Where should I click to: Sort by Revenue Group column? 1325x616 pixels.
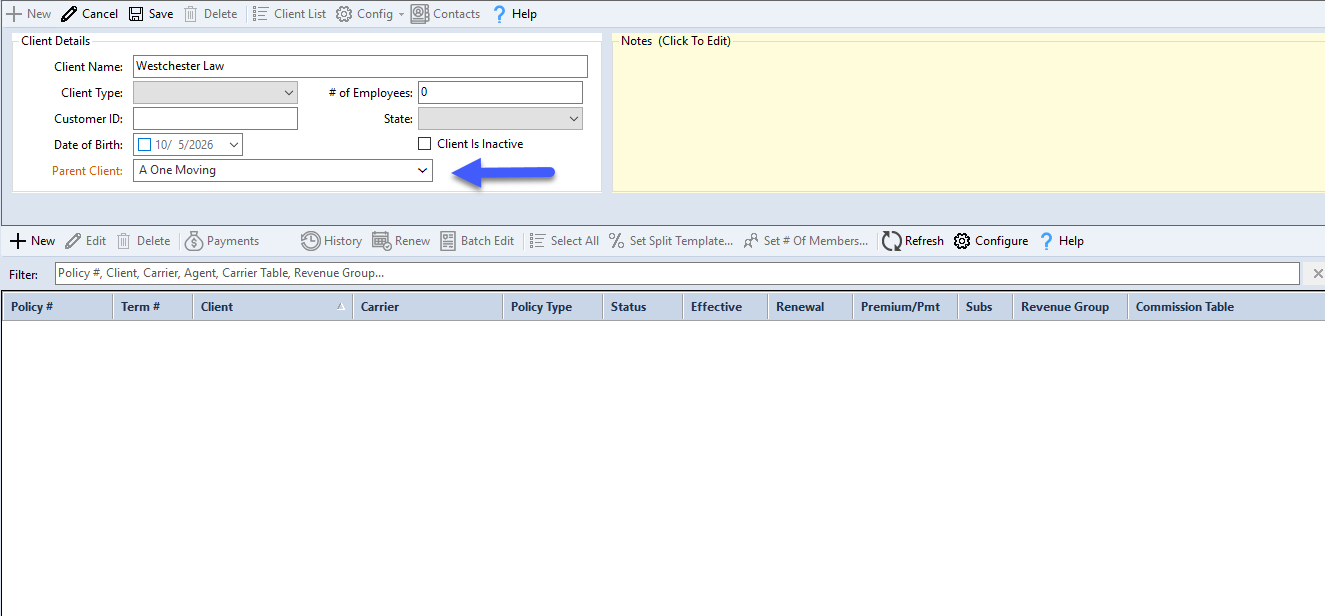click(1070, 307)
